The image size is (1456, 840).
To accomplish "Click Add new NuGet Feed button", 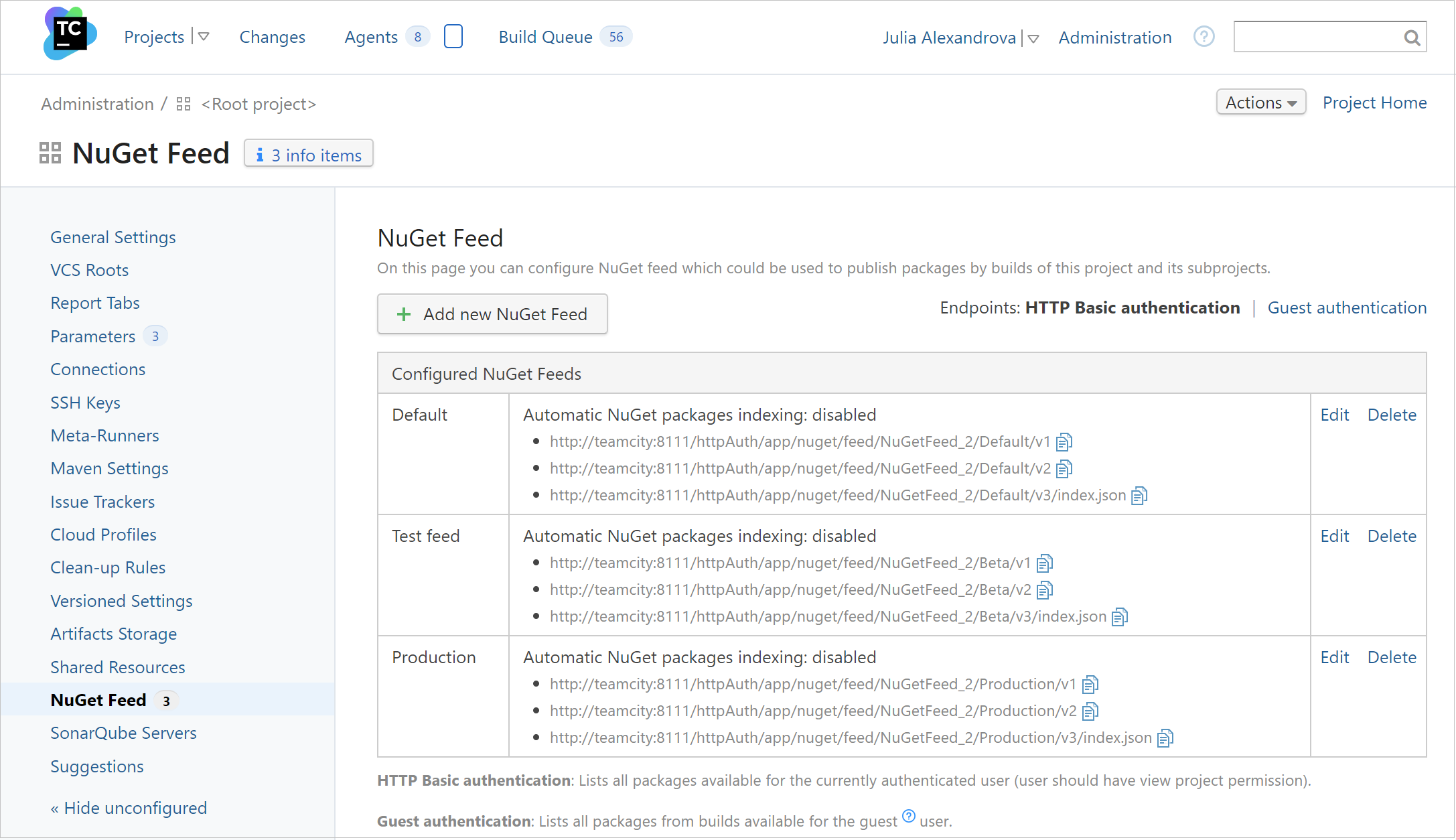I will click(492, 314).
